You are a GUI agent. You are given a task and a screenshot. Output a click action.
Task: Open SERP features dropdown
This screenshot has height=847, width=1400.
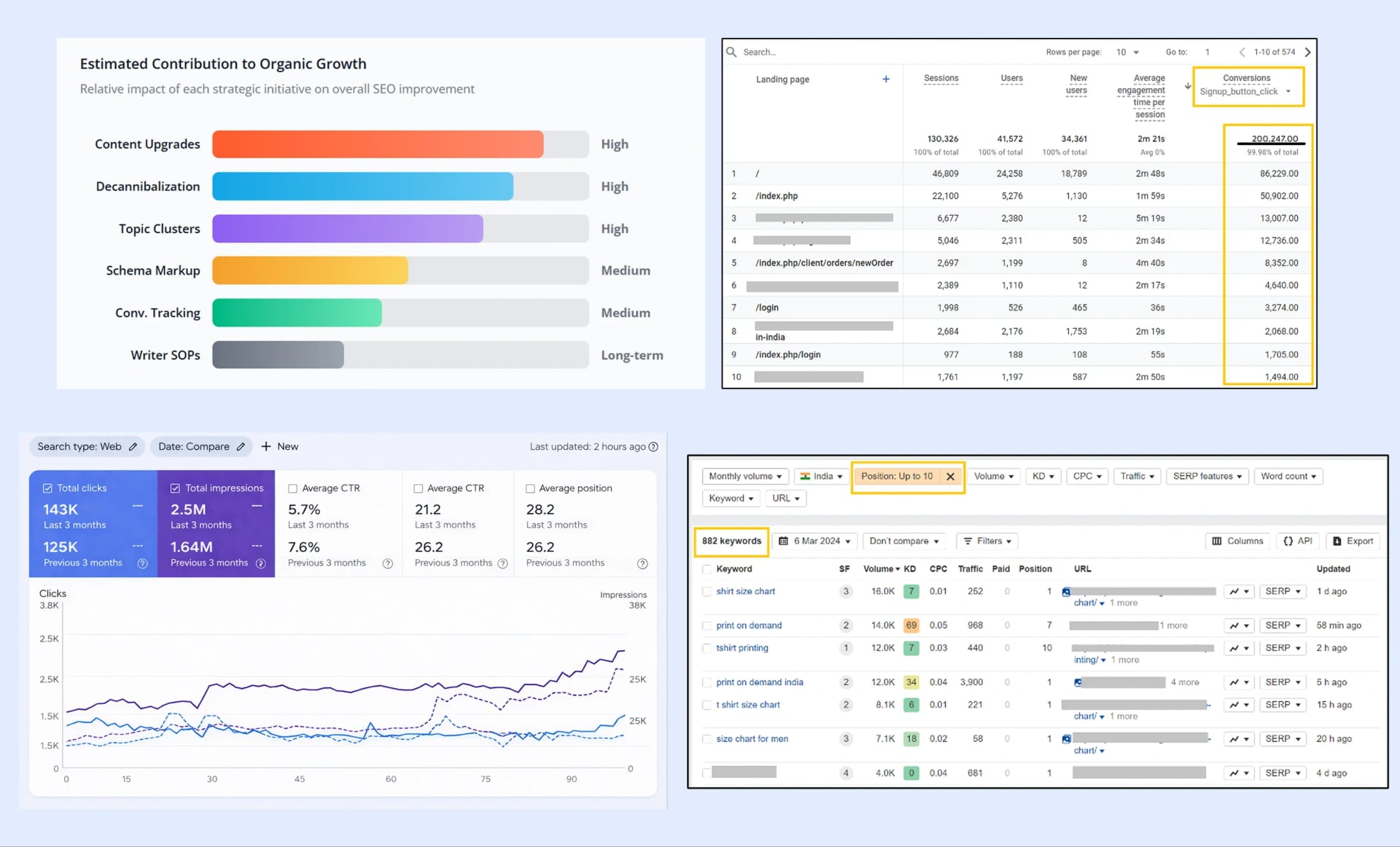pyautogui.click(x=1207, y=476)
